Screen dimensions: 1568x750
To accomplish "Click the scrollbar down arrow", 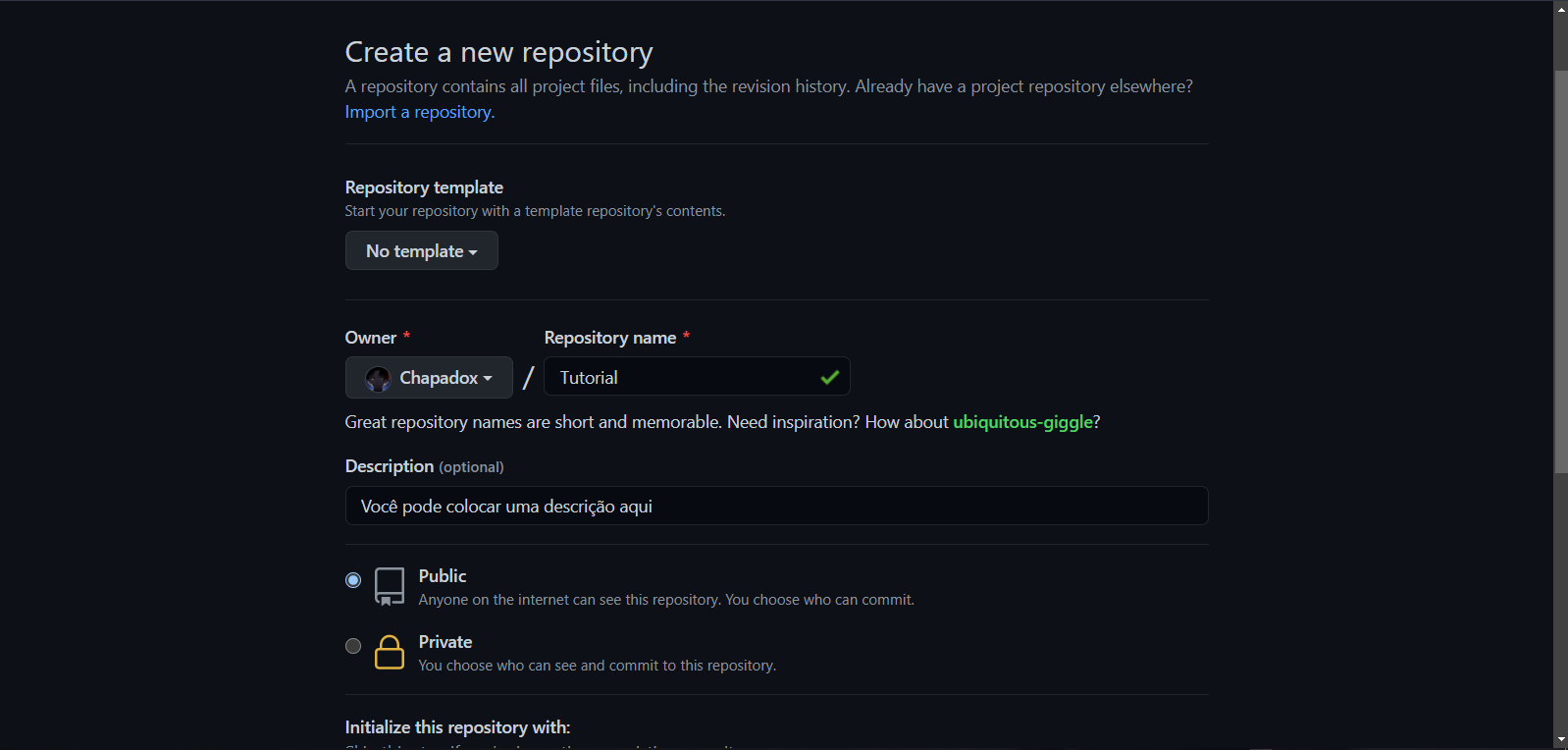I will [1561, 740].
